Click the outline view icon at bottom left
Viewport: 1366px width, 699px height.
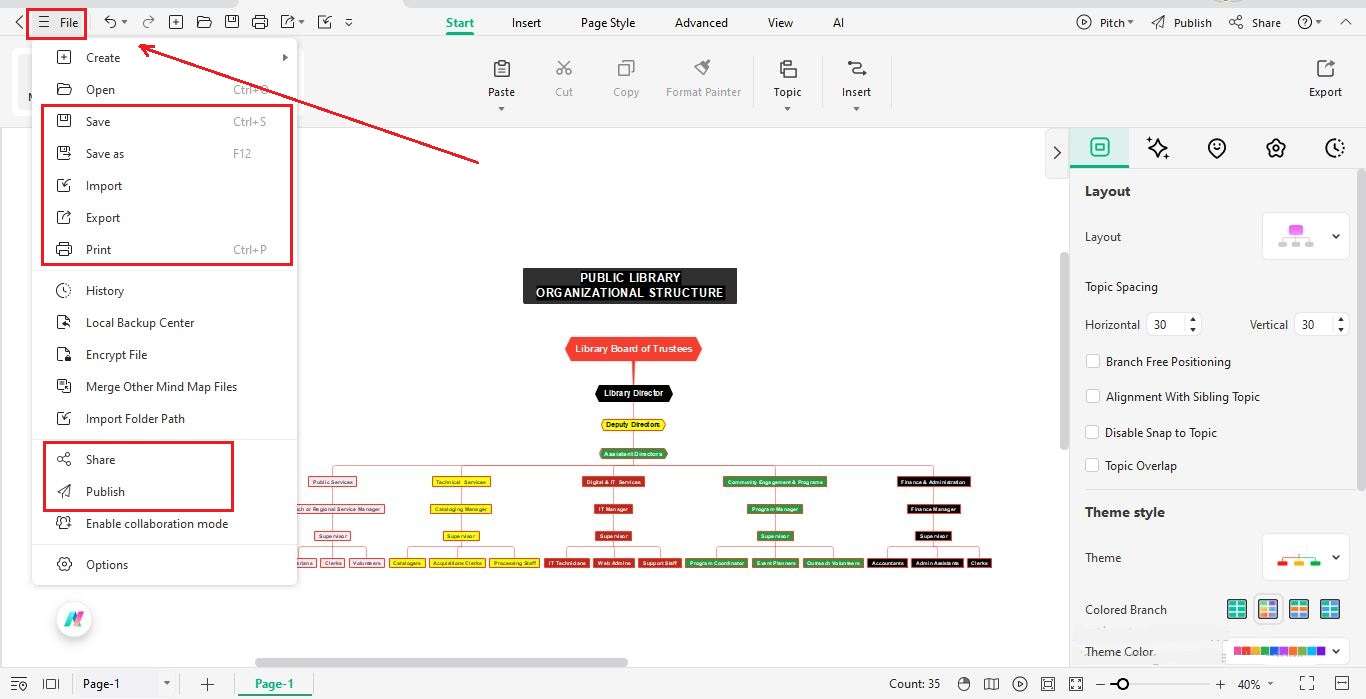pos(19,684)
